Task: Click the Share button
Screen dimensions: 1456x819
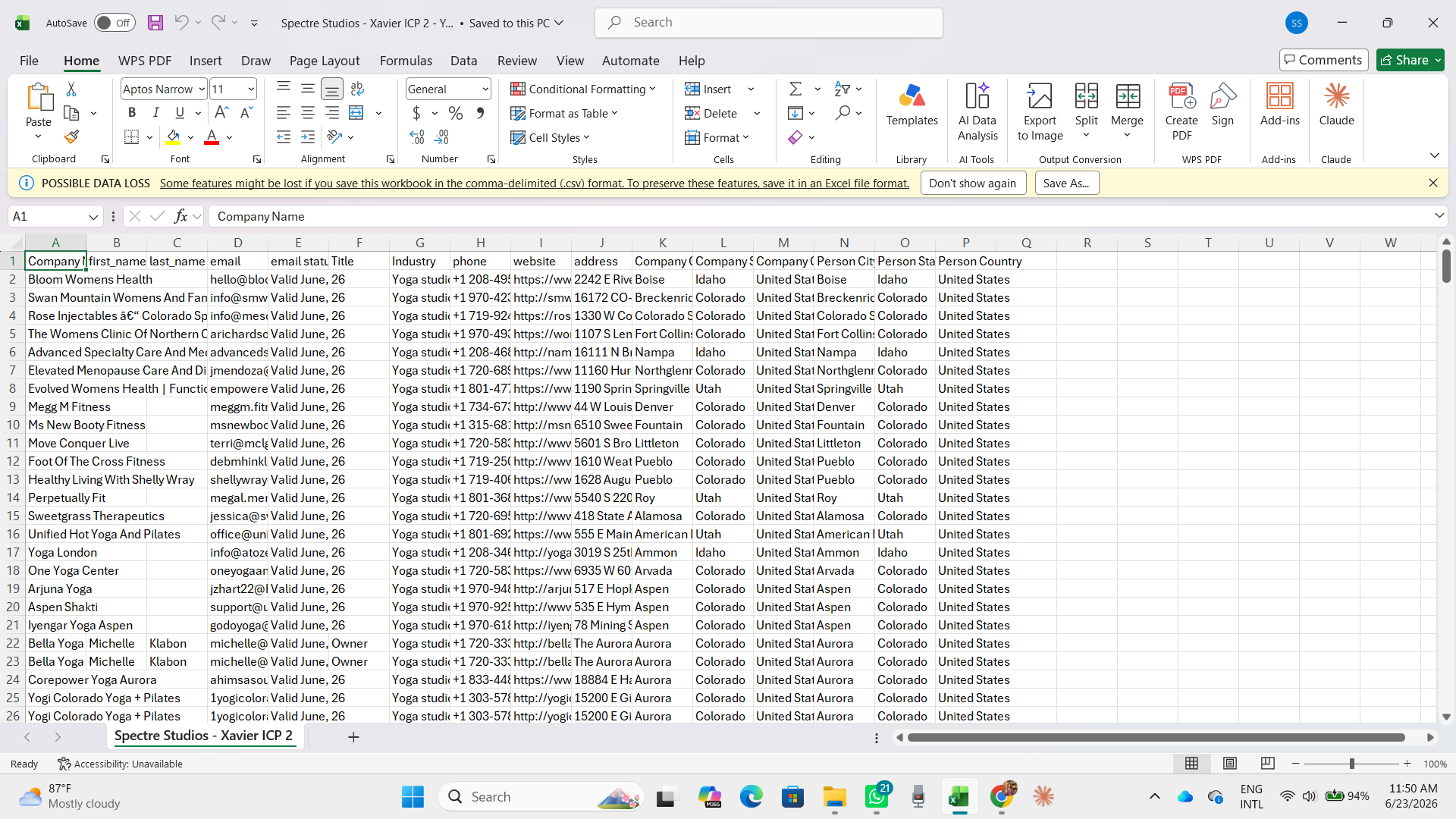Action: tap(1410, 60)
